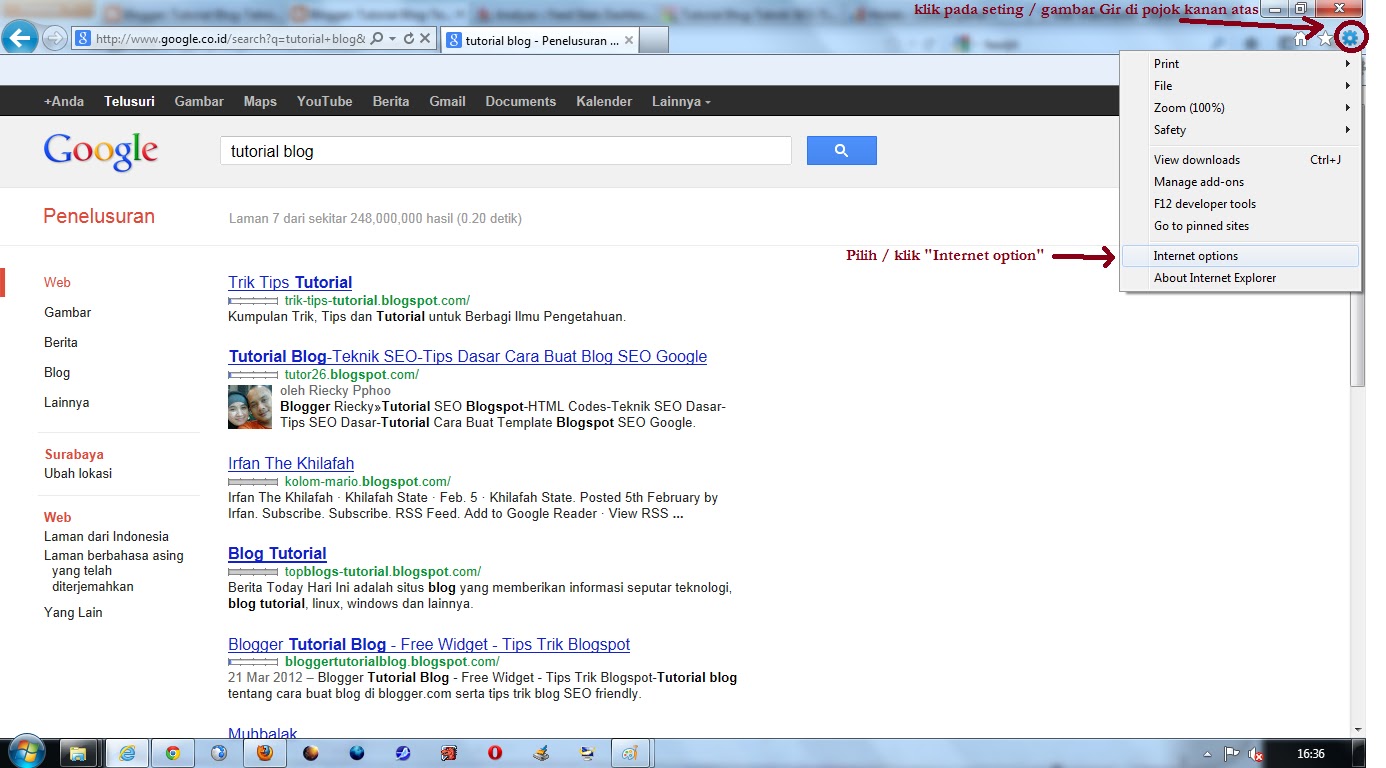
Task: Select Web in left sidebar
Action: coord(57,282)
